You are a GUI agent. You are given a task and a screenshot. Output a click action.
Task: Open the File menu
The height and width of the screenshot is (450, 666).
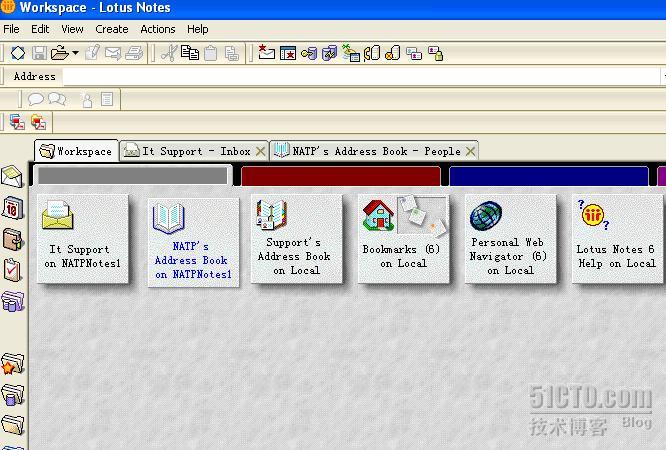click(x=11, y=29)
